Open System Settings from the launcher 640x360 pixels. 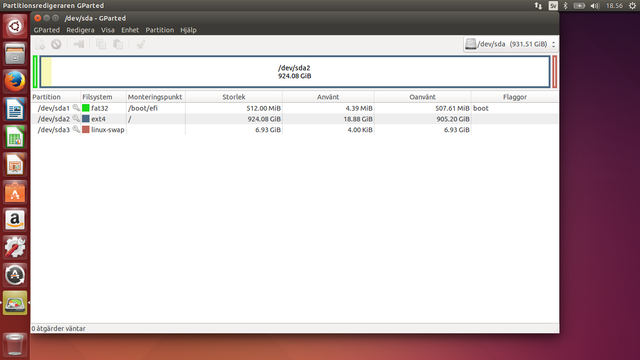click(15, 247)
